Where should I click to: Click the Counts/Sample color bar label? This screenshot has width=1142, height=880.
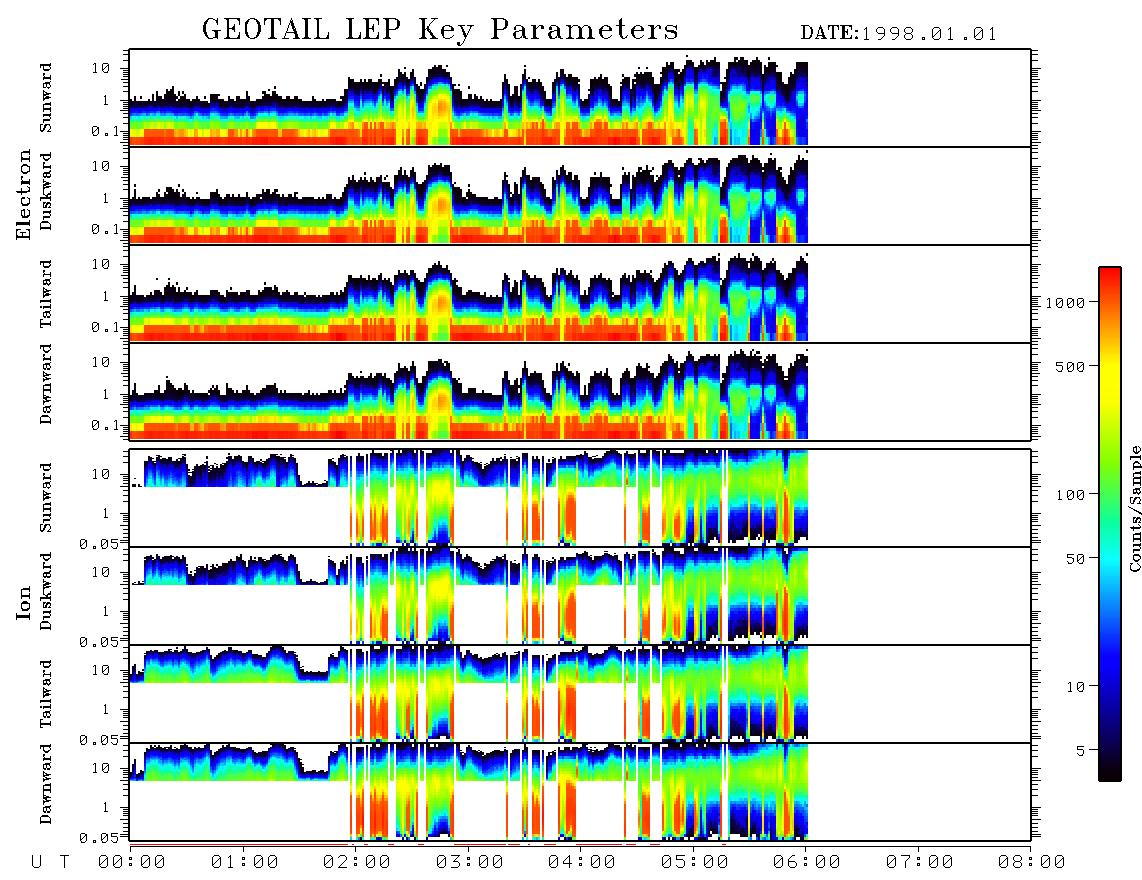[x=1135, y=508]
